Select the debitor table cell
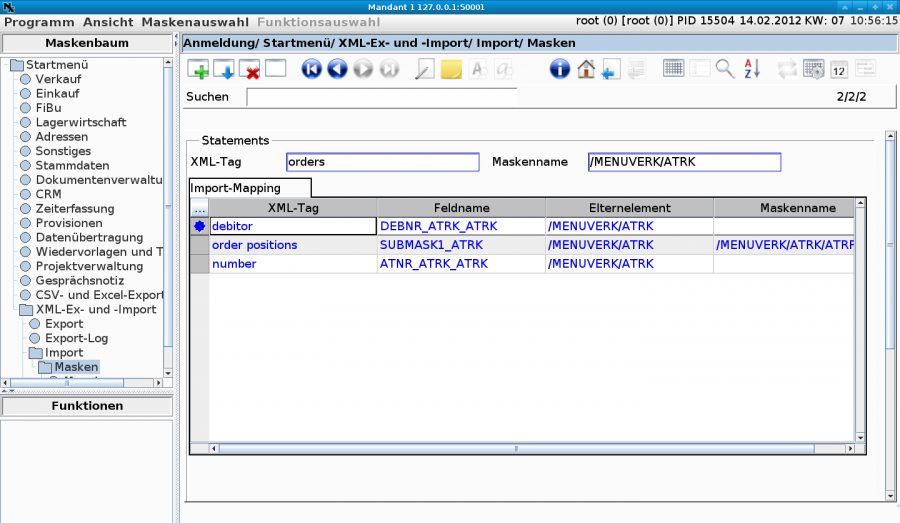This screenshot has height=523, width=900. click(293, 226)
